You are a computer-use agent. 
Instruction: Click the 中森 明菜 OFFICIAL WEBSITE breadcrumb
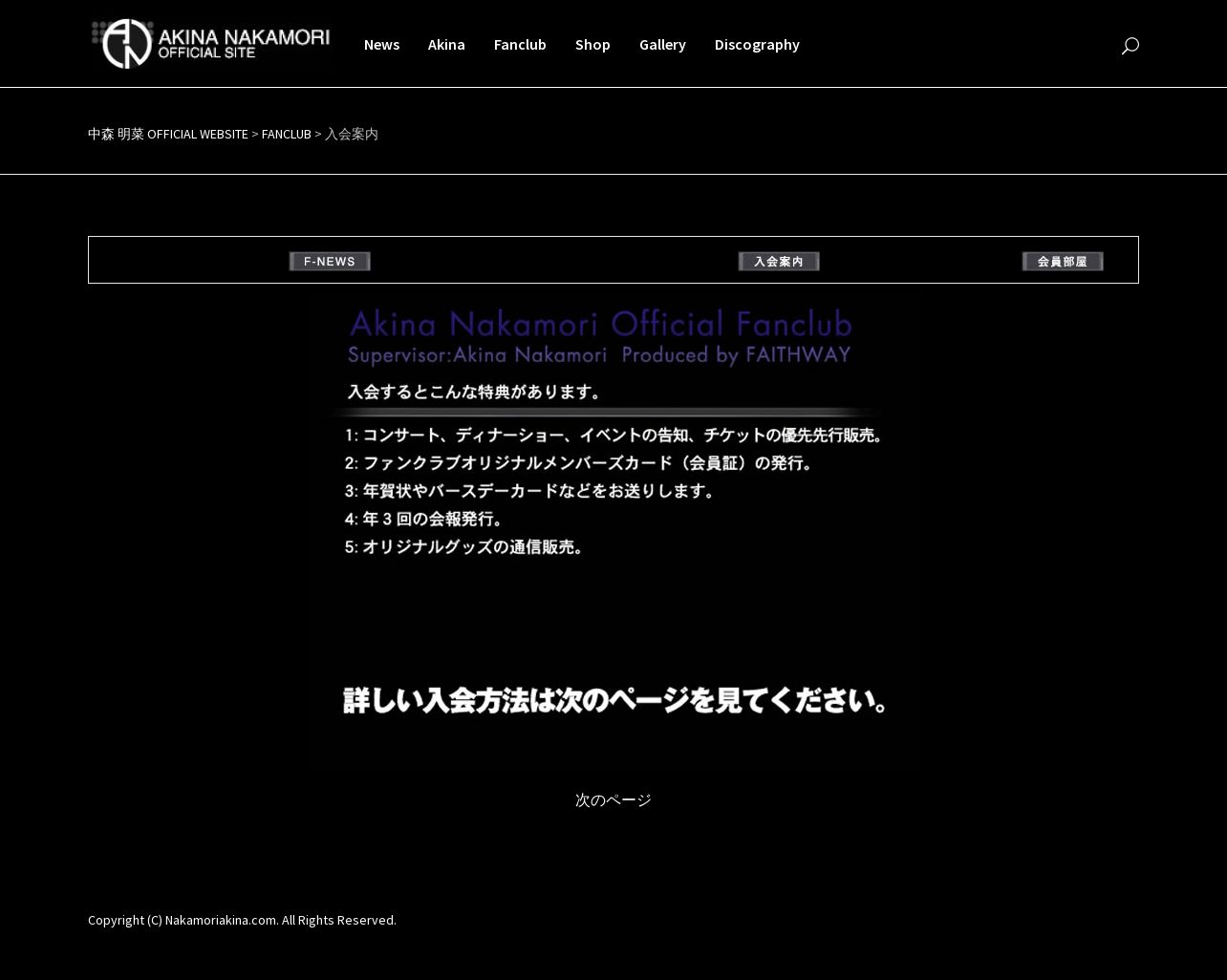168,134
